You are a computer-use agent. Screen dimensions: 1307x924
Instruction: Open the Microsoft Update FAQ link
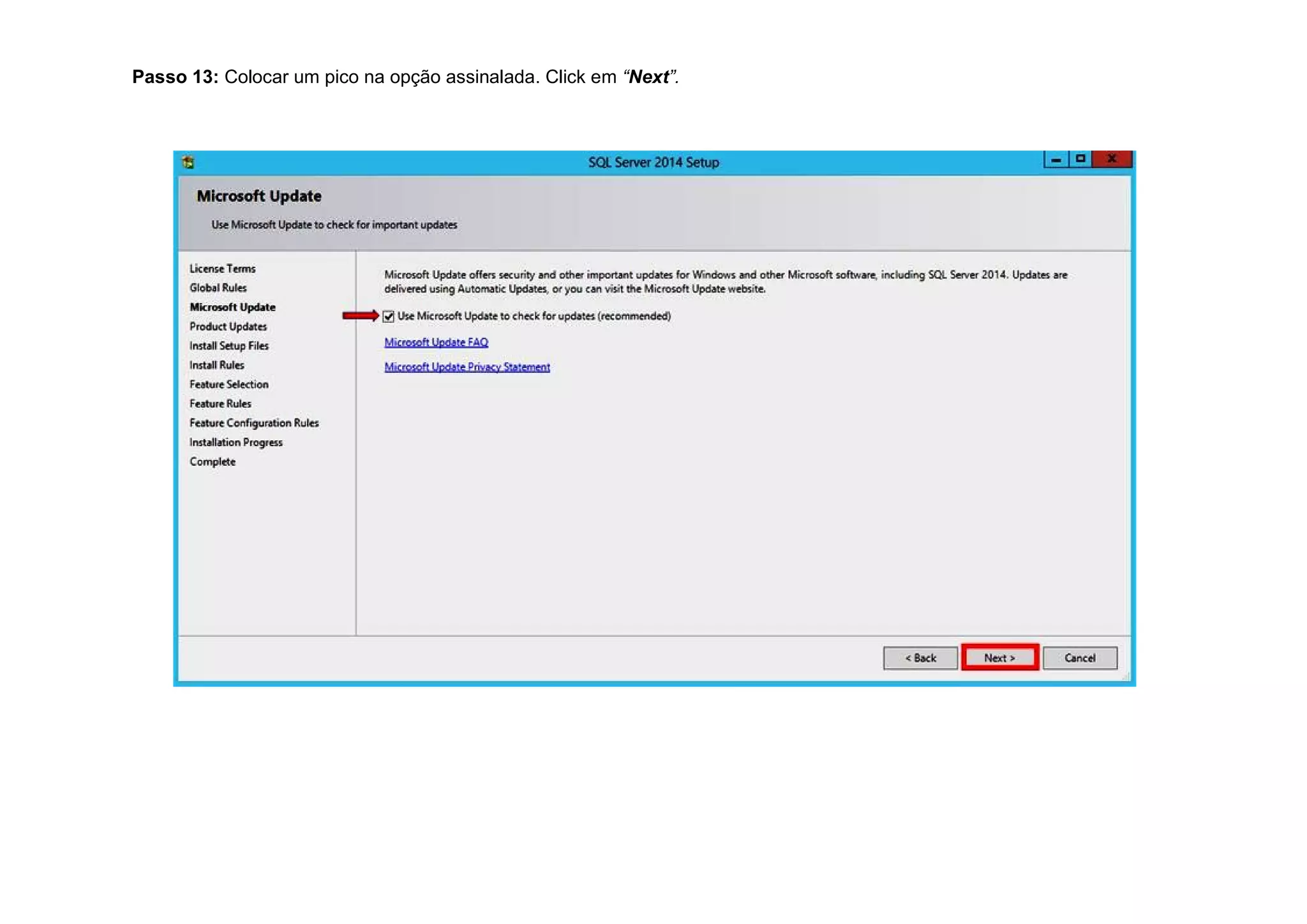point(436,343)
